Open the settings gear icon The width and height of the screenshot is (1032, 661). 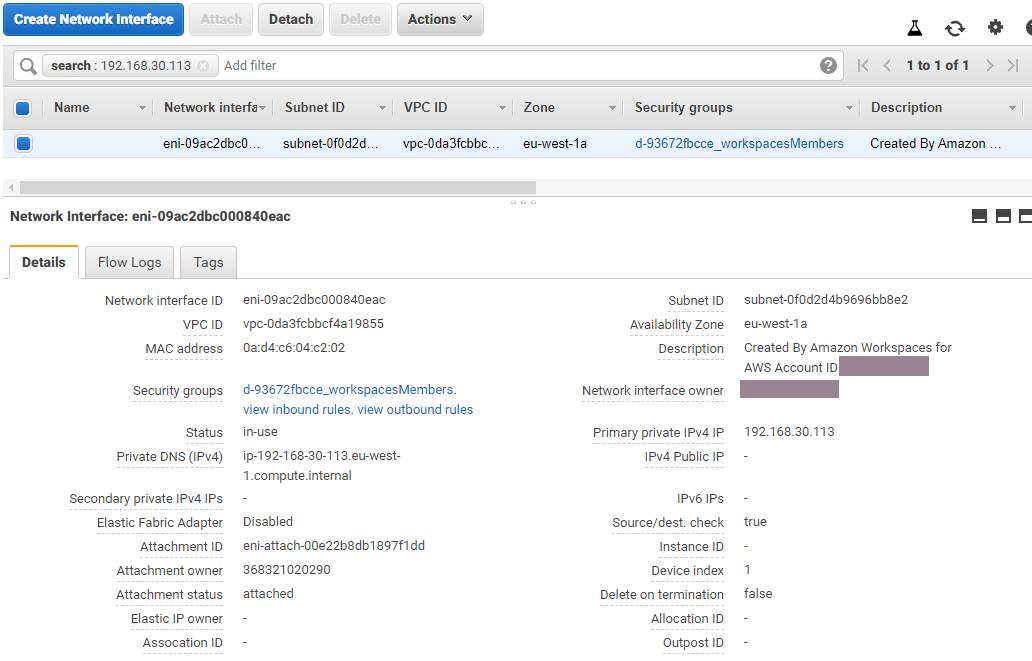coord(994,27)
